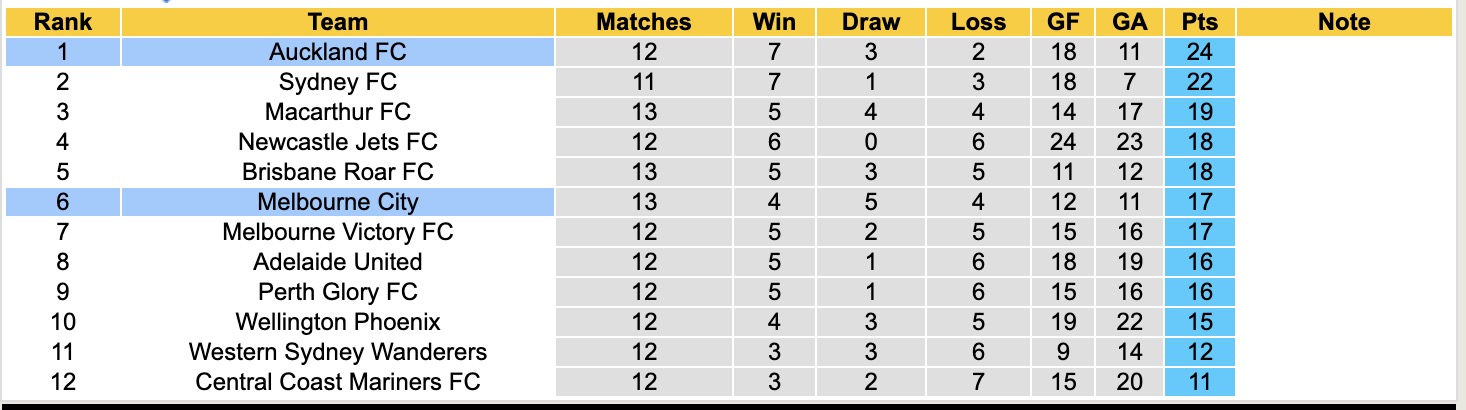Click the Pts column header
The height and width of the screenshot is (410, 1466).
1199,22
